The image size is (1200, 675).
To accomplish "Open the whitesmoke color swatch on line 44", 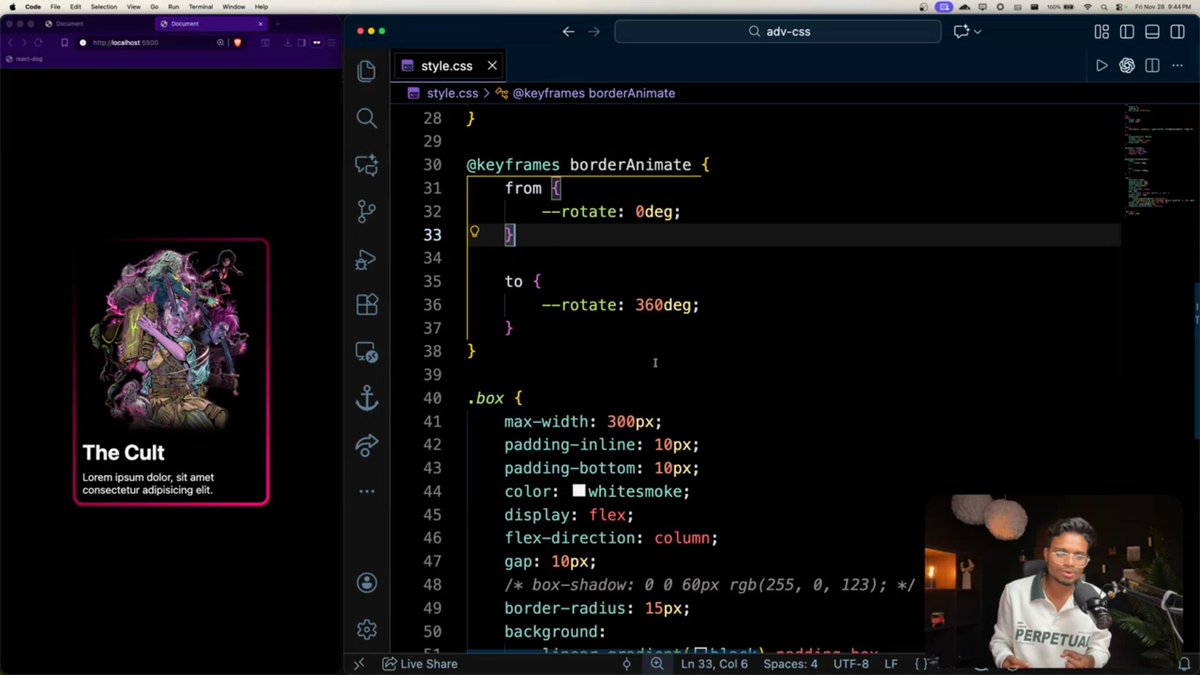I will pyautogui.click(x=578, y=491).
